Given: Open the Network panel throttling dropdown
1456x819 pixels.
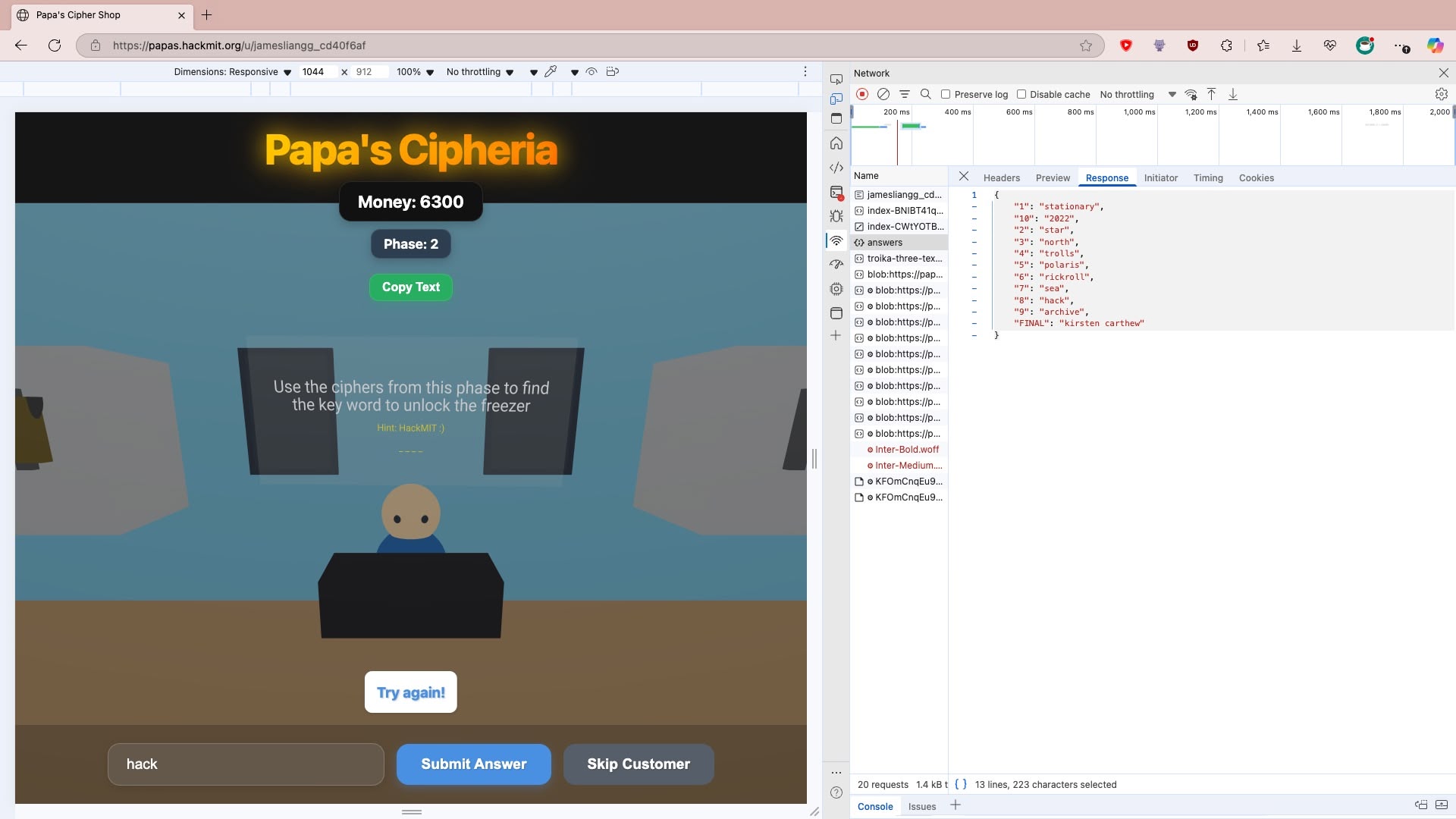Looking at the screenshot, I should click(x=1137, y=94).
